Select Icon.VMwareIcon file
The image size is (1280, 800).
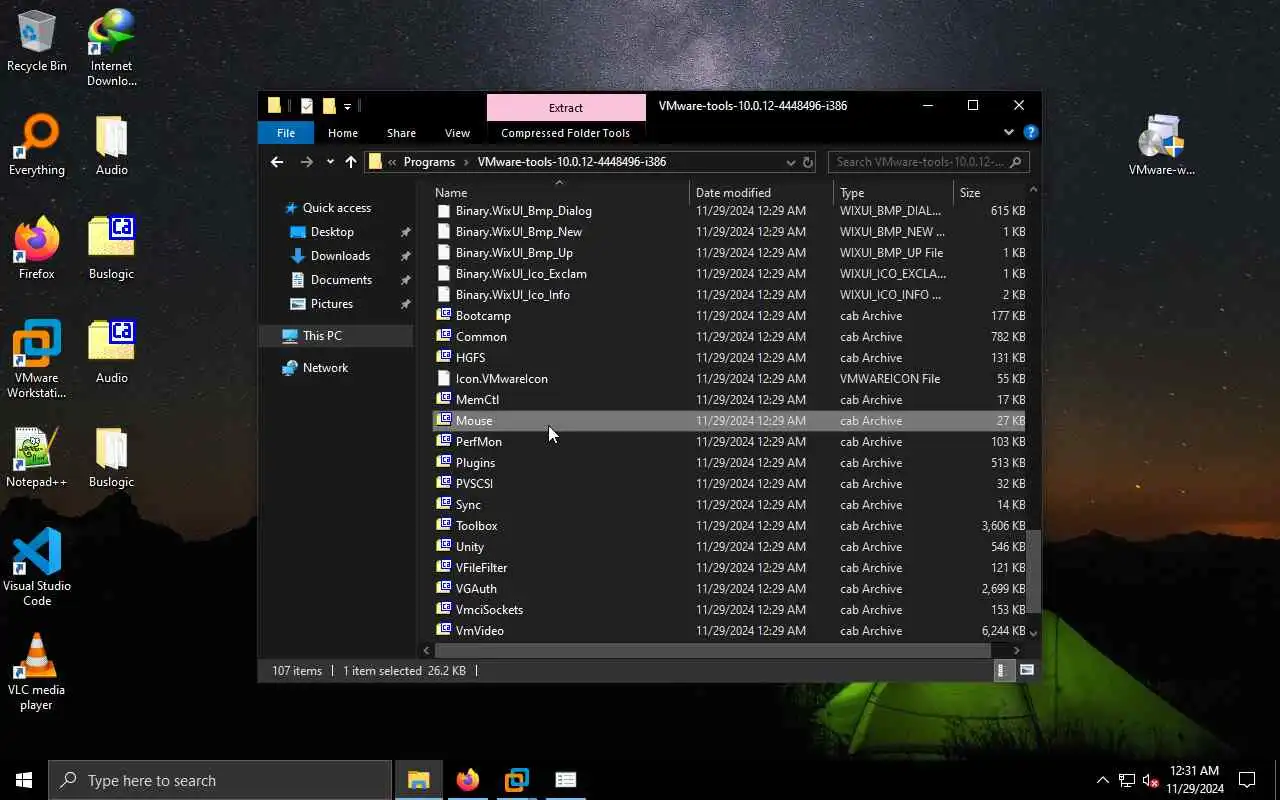tap(728, 379)
